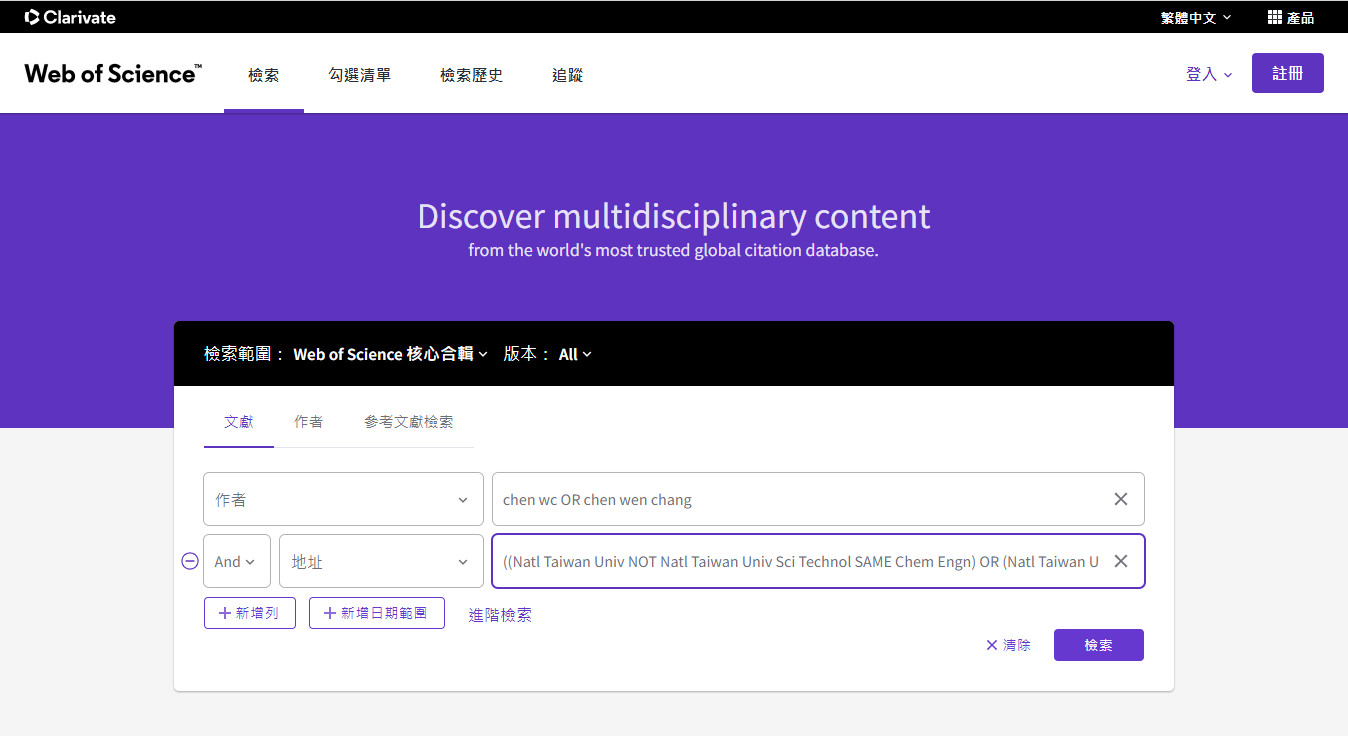
Task: Open the products grid icon
Action: pyautogui.click(x=1275, y=17)
